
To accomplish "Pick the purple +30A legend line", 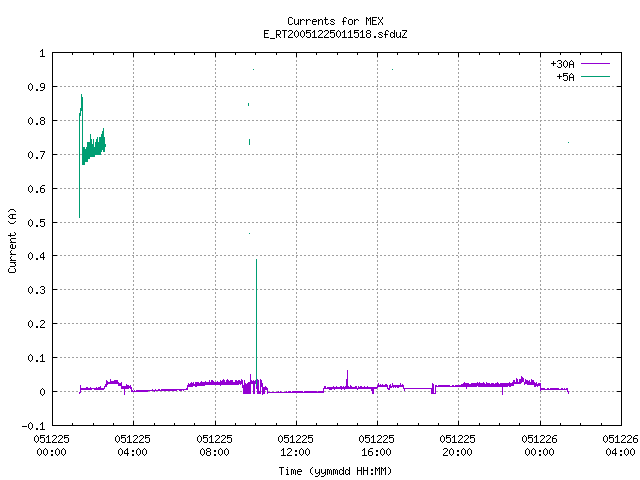I will [x=595, y=64].
